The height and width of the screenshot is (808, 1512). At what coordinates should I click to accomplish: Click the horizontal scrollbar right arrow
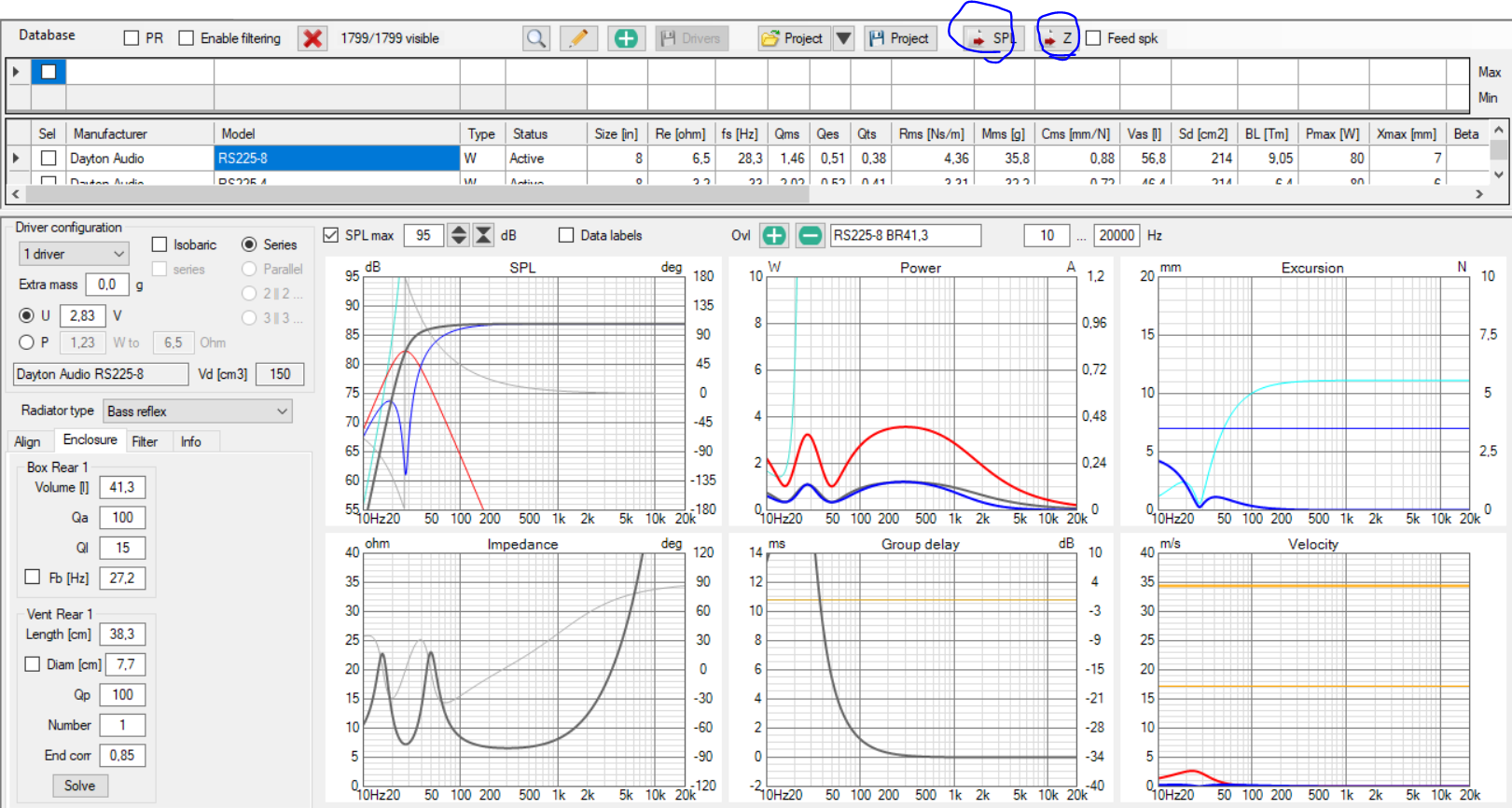coord(1478,194)
